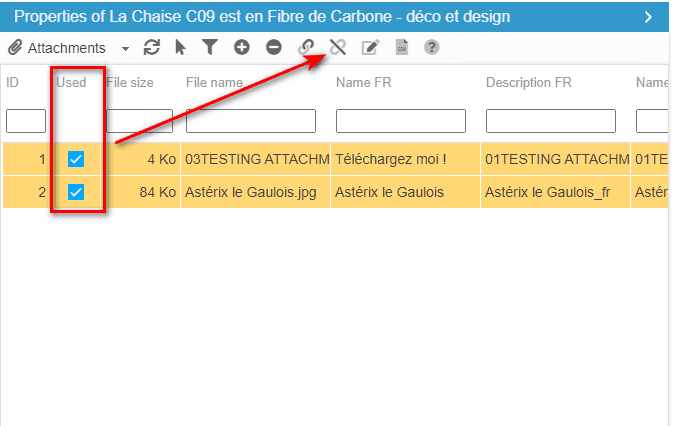Add a new attachment with plus icon
This screenshot has height=426, width=674.
tap(241, 47)
